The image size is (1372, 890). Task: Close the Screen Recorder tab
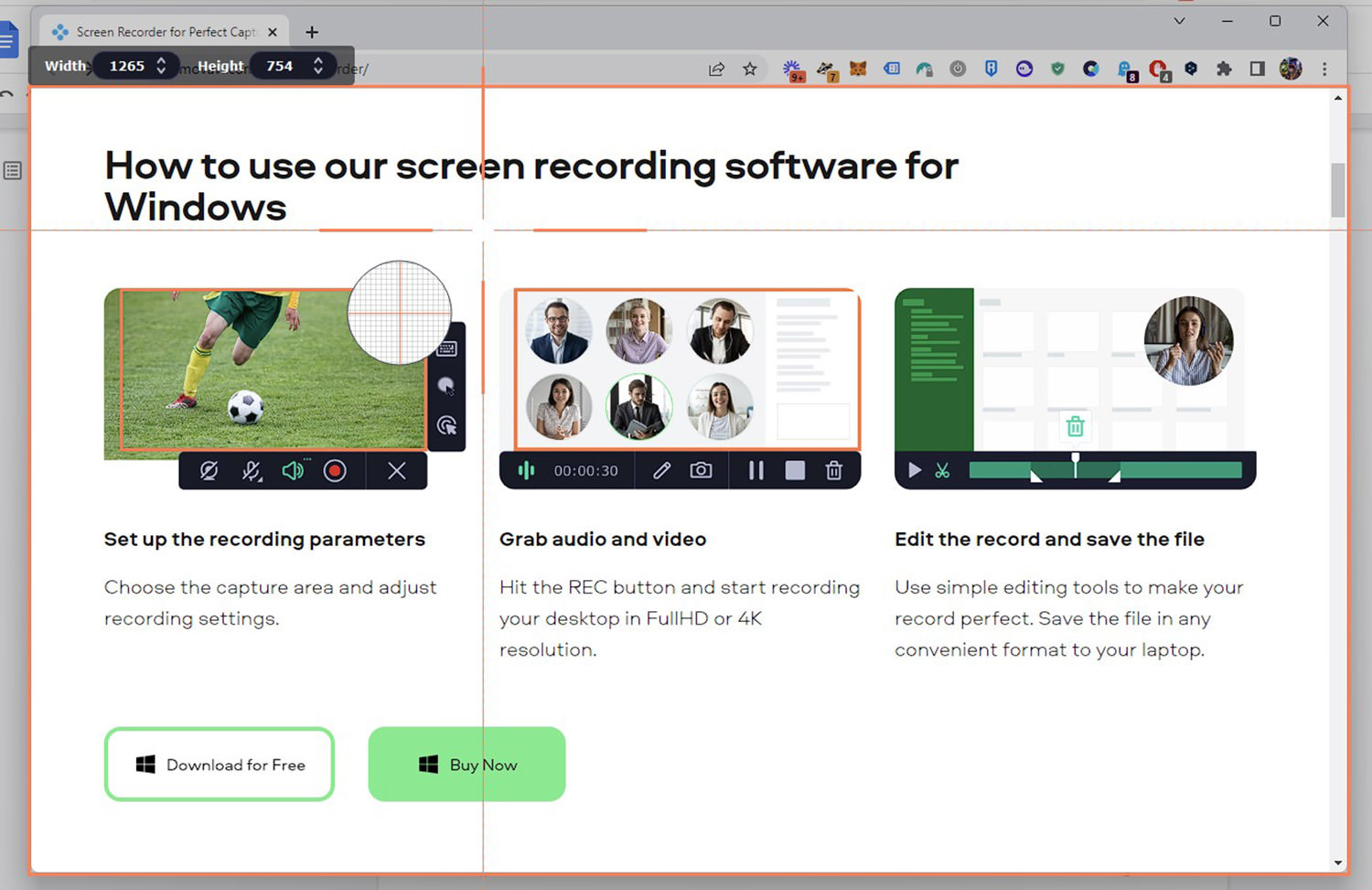pos(273,32)
